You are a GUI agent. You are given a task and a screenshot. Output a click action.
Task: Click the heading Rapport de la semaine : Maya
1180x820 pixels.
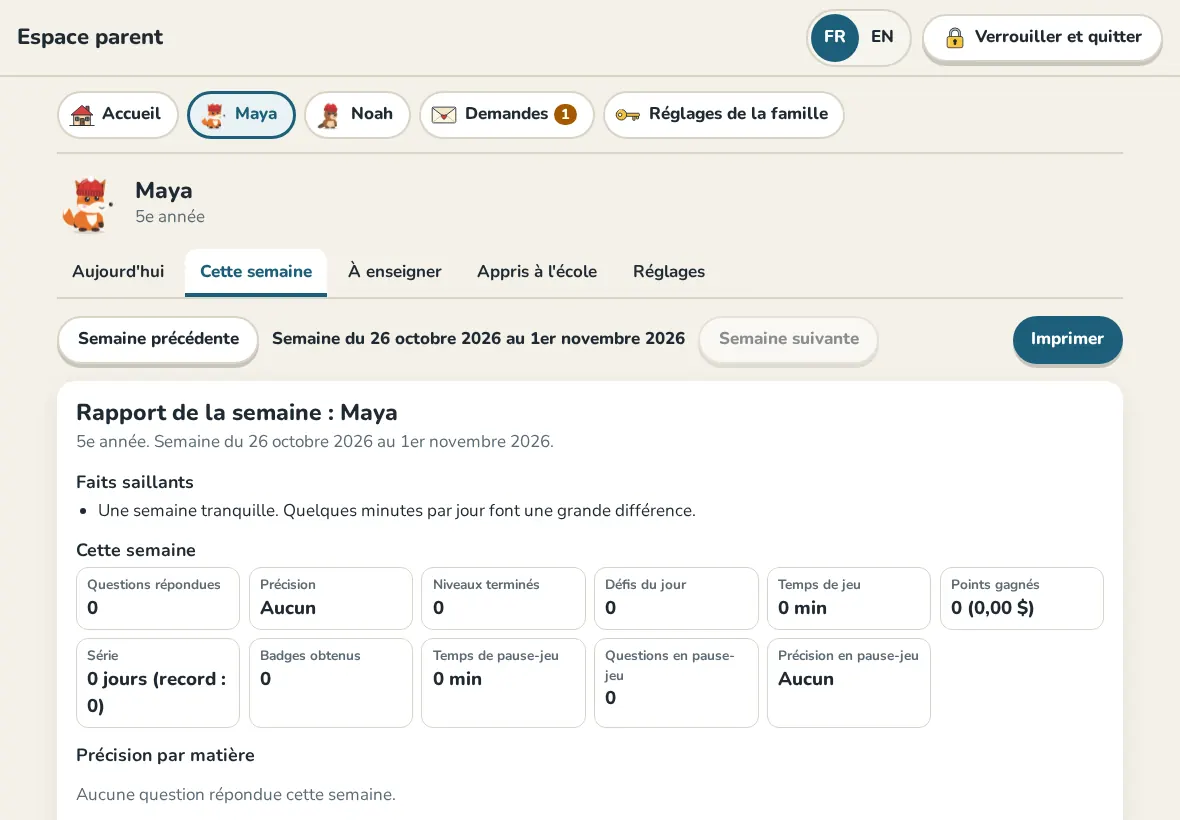pos(237,413)
